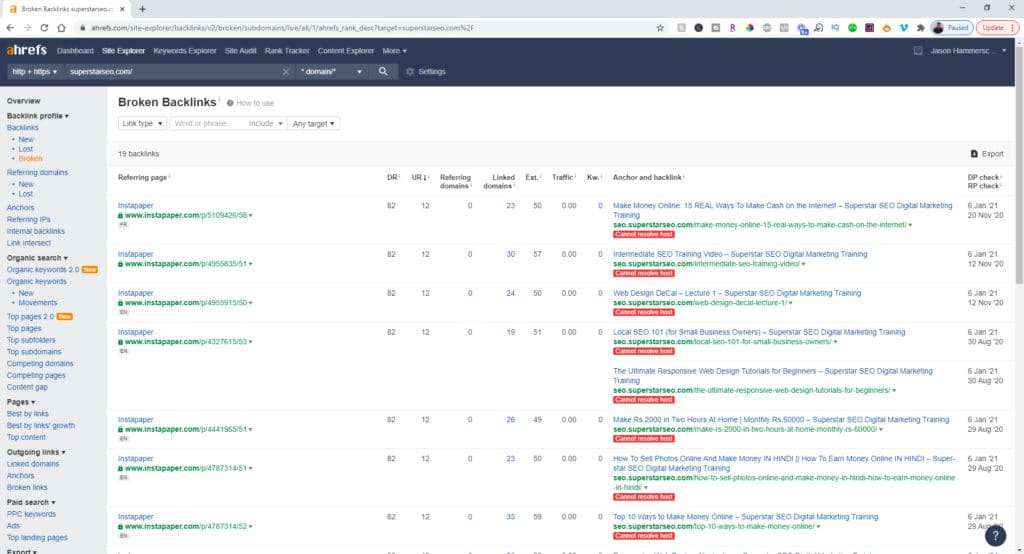
Task: Open Link intersect in sidebar
Action: click(29, 243)
